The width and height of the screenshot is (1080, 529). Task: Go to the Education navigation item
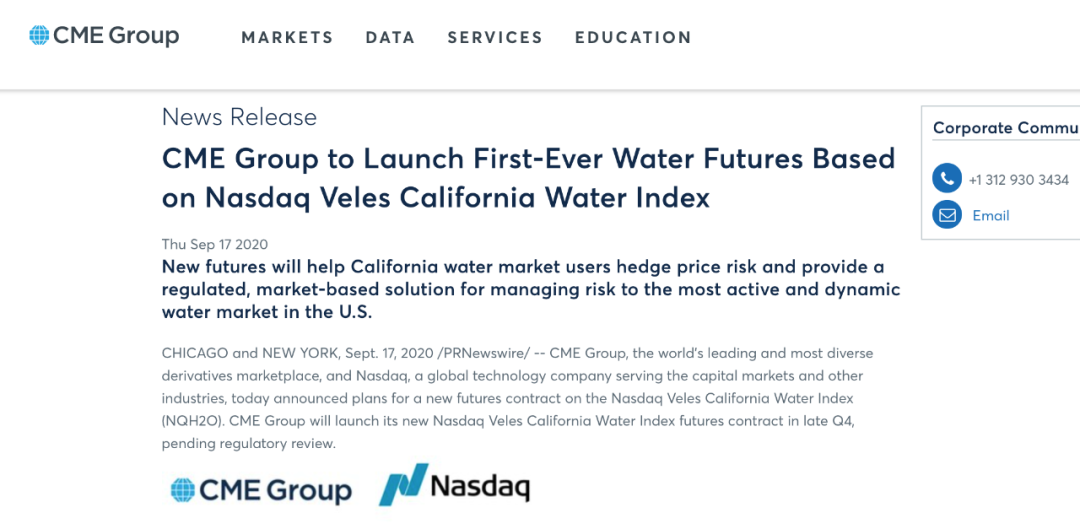pos(633,38)
